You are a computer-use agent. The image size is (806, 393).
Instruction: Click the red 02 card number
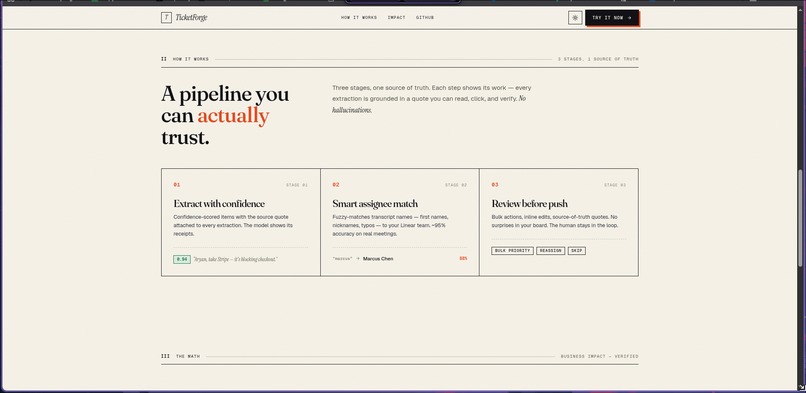coord(336,185)
